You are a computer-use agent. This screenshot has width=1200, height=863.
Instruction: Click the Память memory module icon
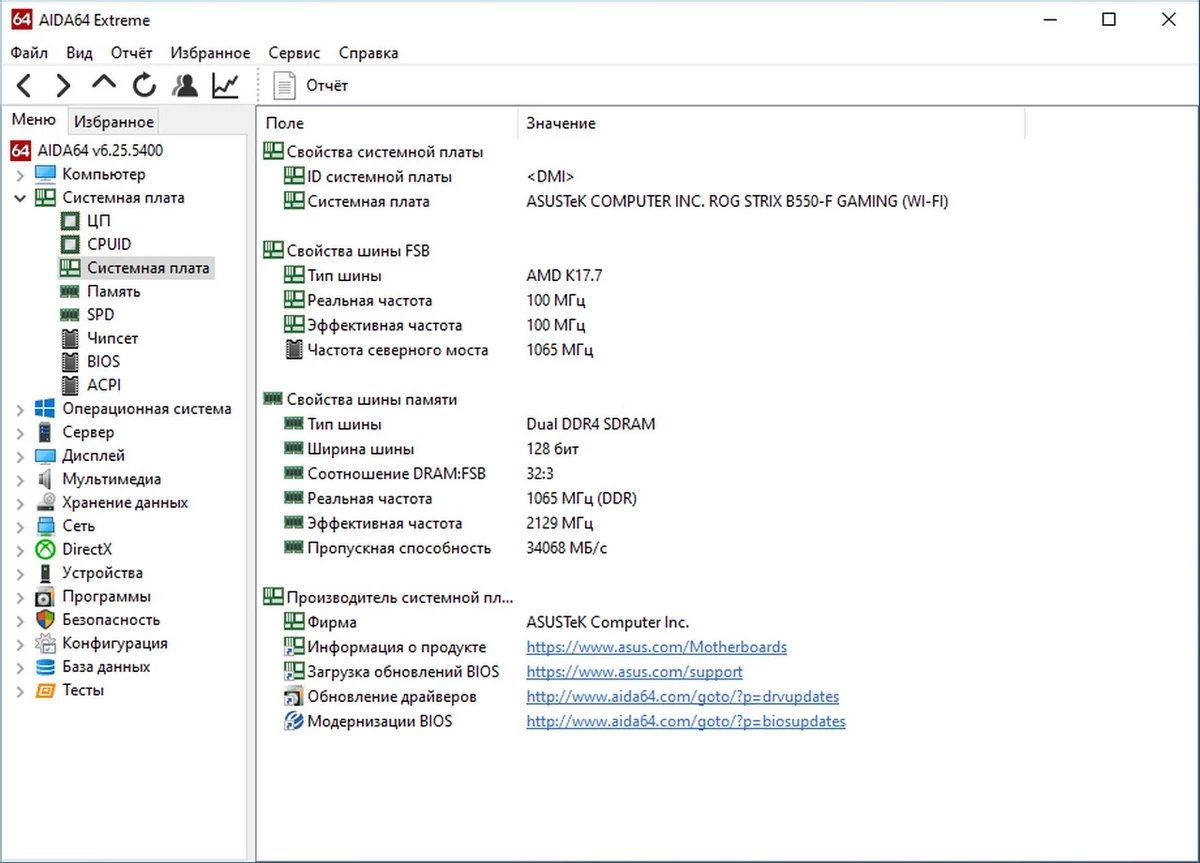[69, 292]
